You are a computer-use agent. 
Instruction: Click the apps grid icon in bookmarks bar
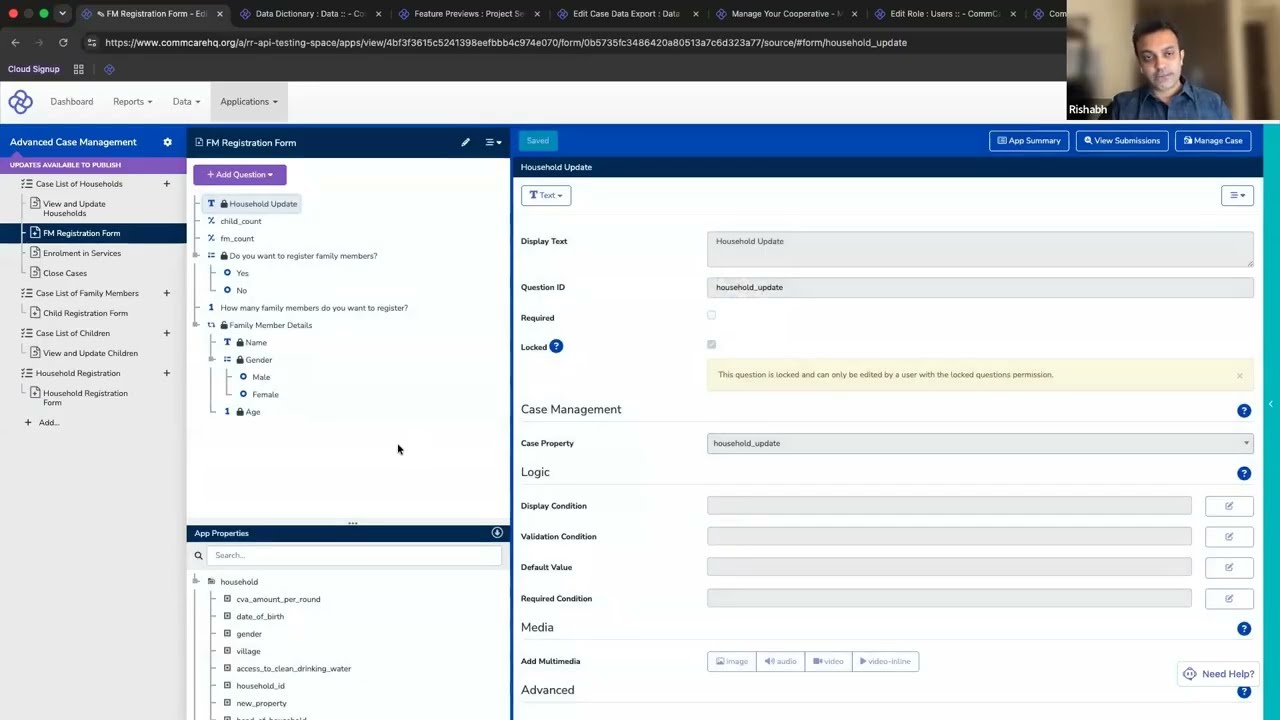(x=78, y=69)
